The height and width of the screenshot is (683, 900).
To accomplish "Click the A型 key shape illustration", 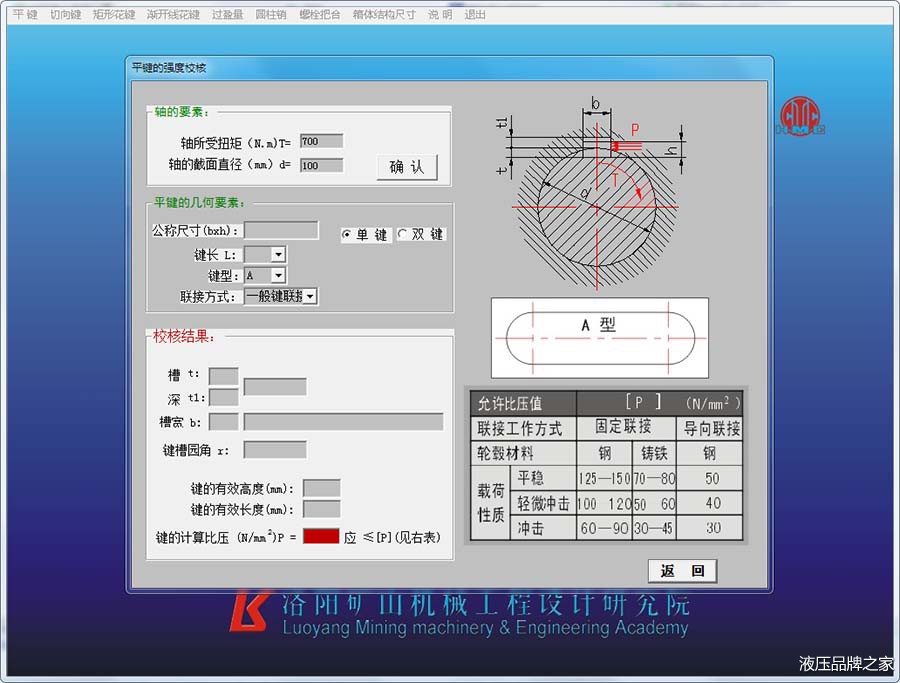I will click(x=599, y=338).
